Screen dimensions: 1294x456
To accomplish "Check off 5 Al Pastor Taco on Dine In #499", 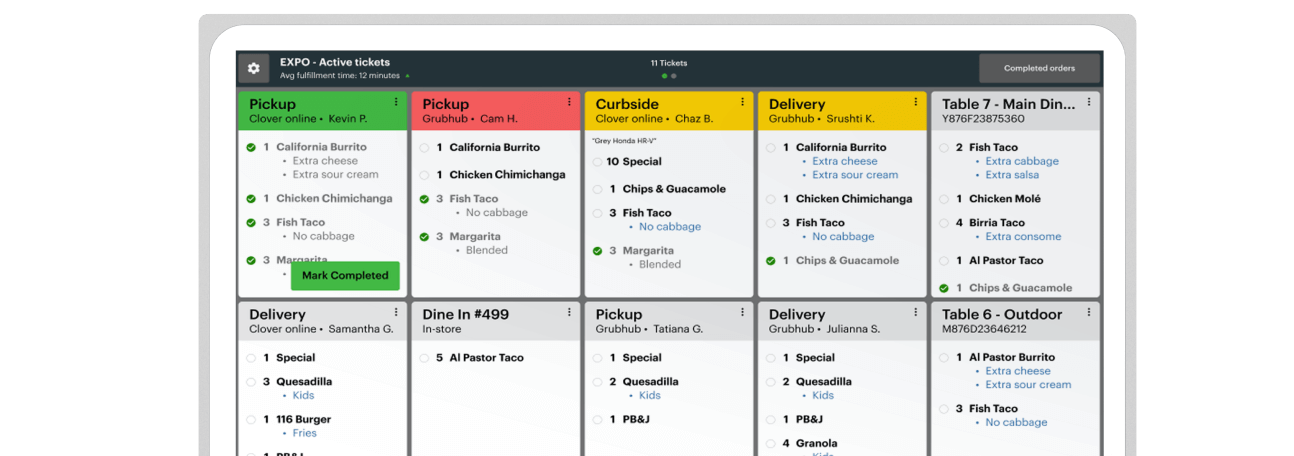I will (x=424, y=358).
